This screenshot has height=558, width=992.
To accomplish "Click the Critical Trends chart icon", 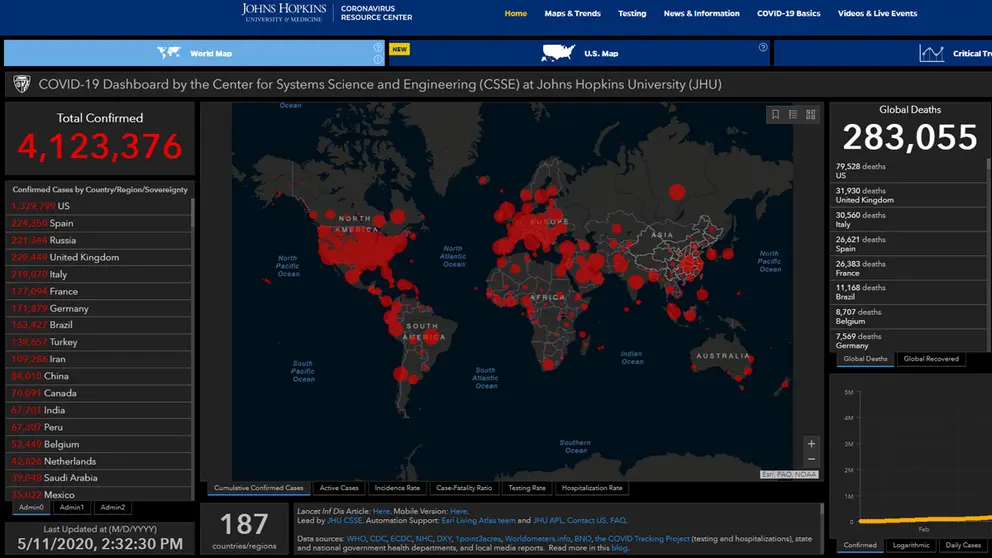I will 931,53.
